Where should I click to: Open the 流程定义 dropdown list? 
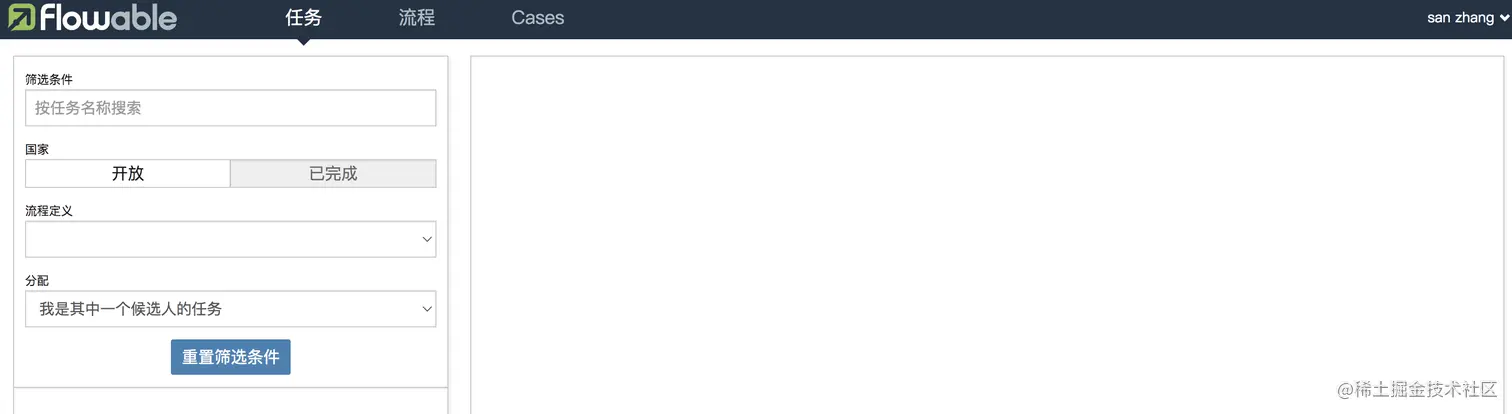pyautogui.click(x=231, y=240)
